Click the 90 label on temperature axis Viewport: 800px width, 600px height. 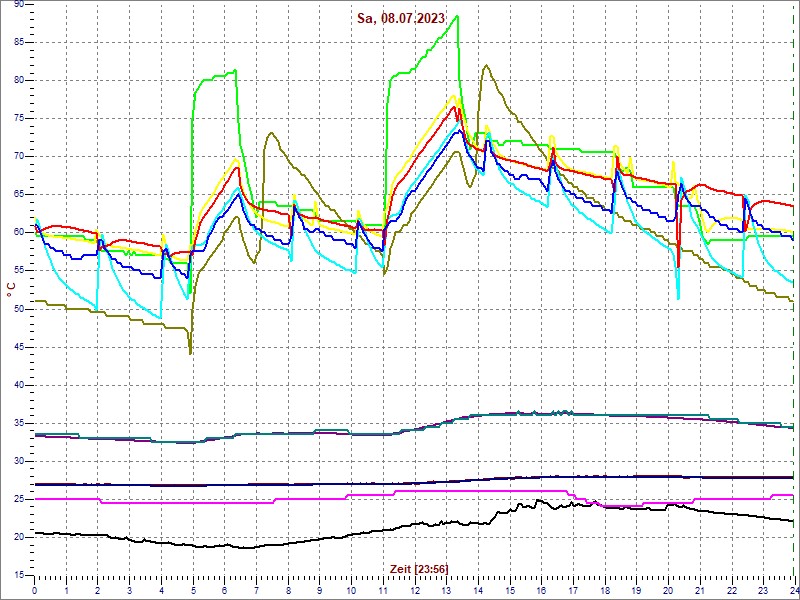(20, 6)
